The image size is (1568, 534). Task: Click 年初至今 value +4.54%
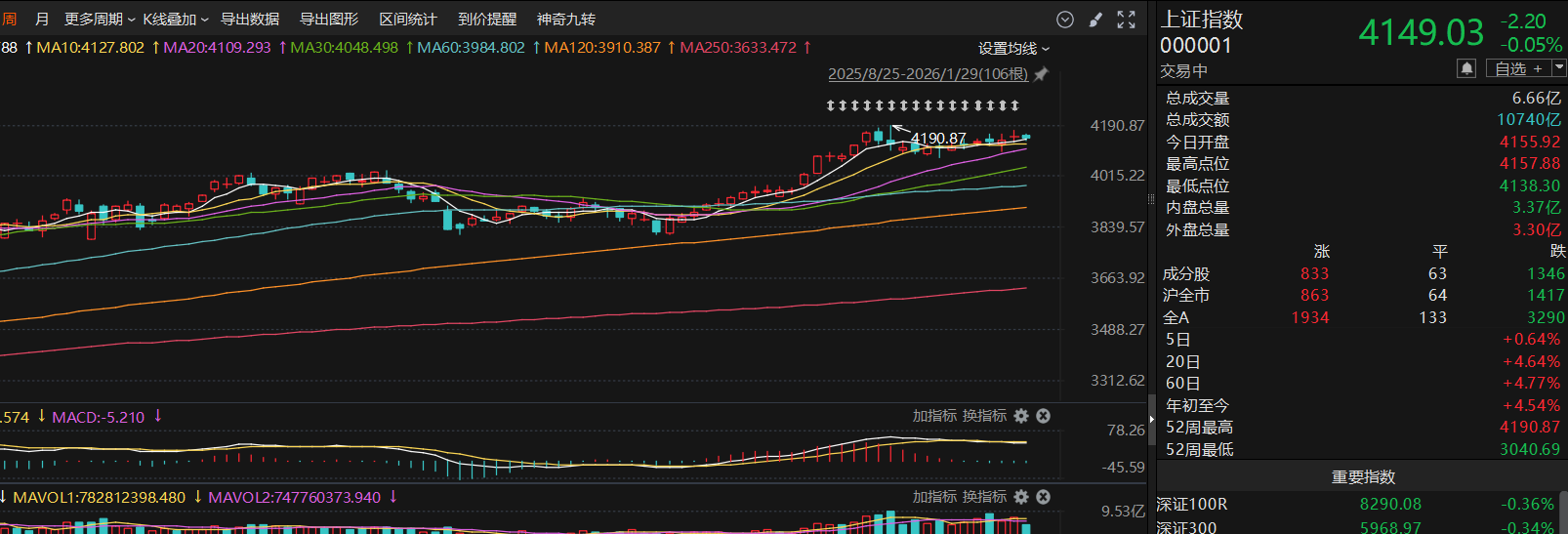coord(1531,406)
